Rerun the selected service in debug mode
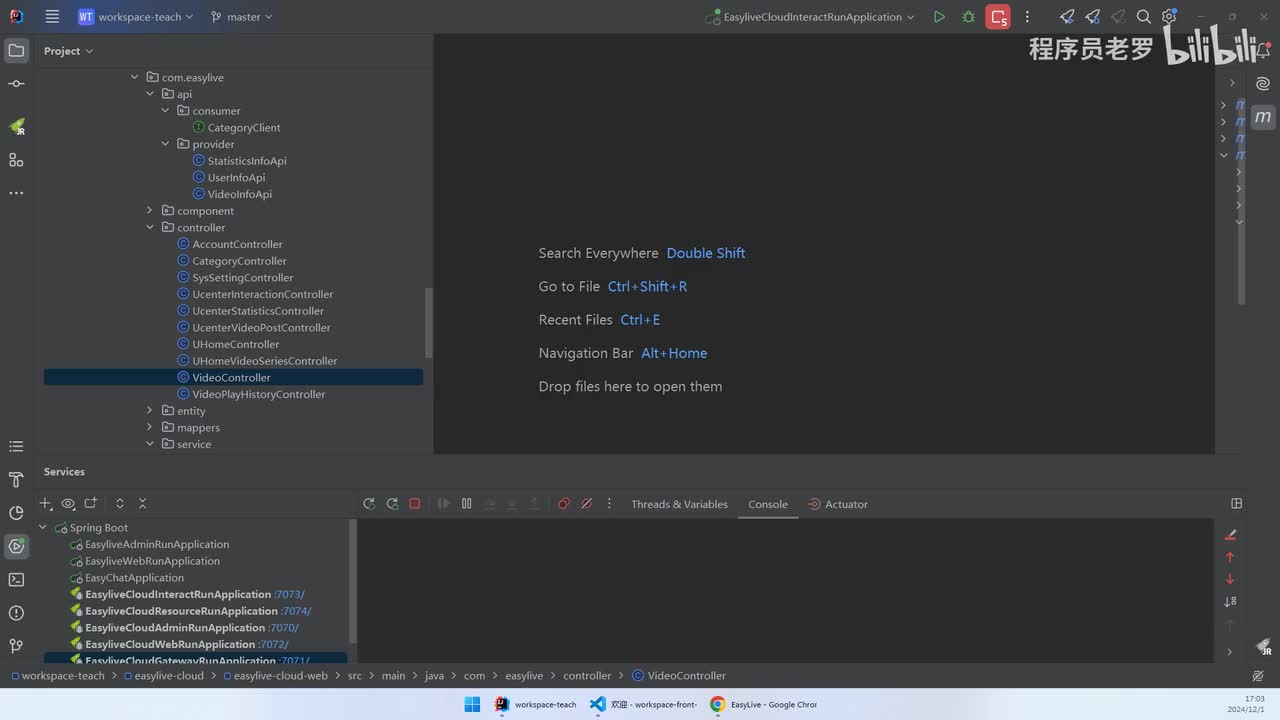Screen dimensions: 1280x720 (392, 504)
